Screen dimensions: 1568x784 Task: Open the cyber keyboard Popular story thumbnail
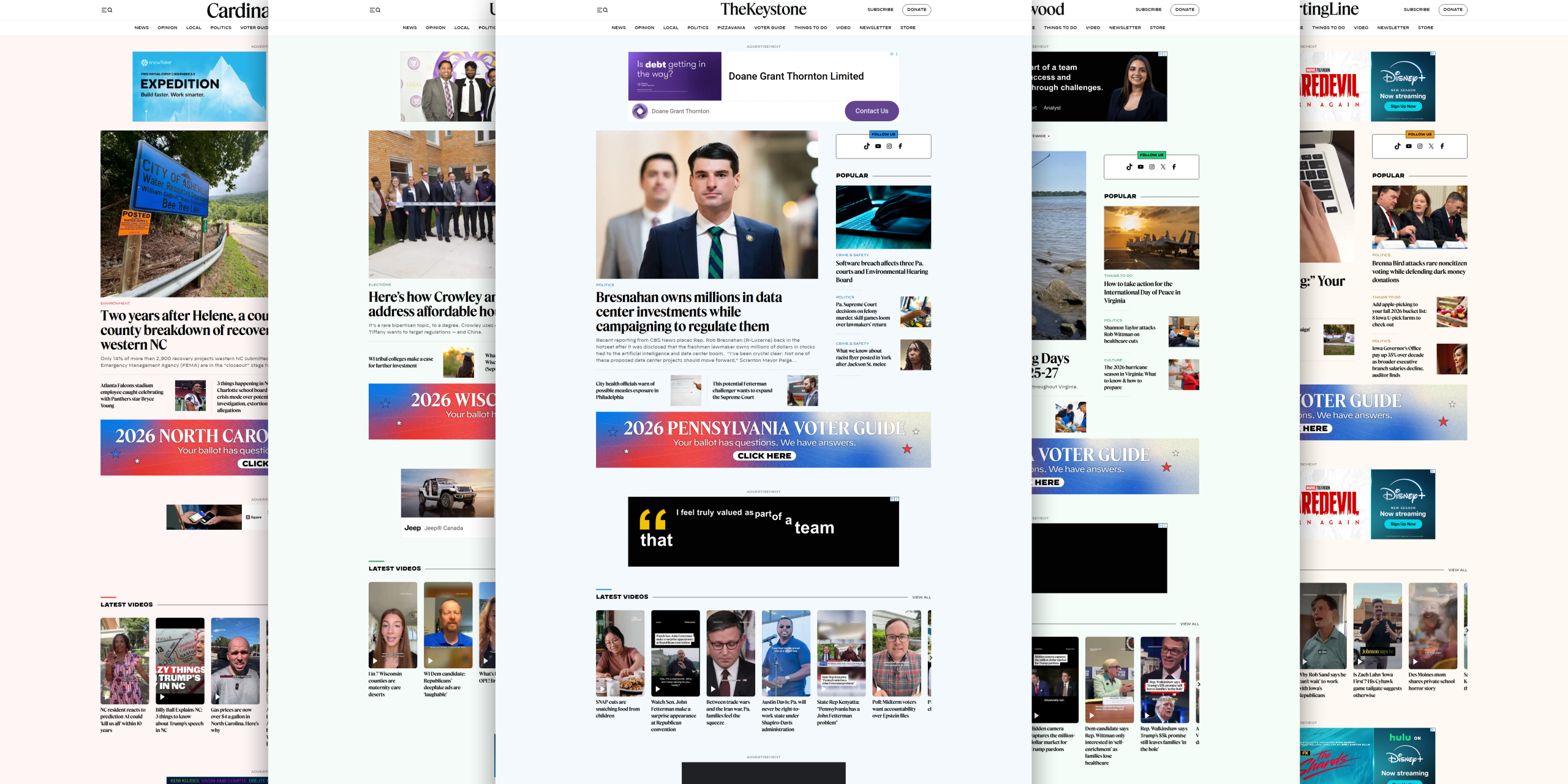(883, 217)
